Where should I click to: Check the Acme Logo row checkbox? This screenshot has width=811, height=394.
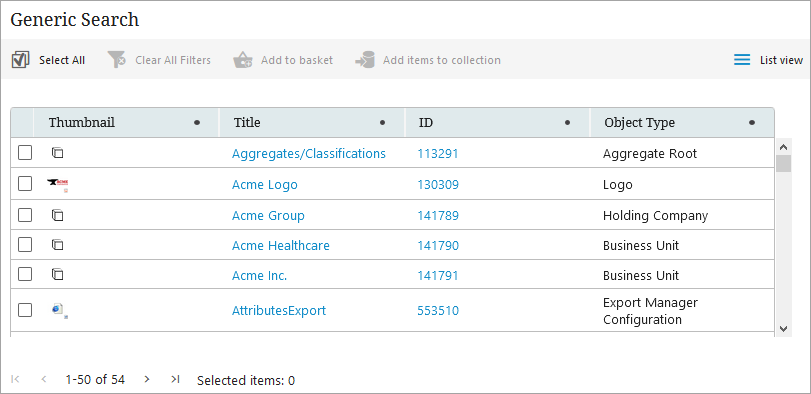[x=25, y=184]
